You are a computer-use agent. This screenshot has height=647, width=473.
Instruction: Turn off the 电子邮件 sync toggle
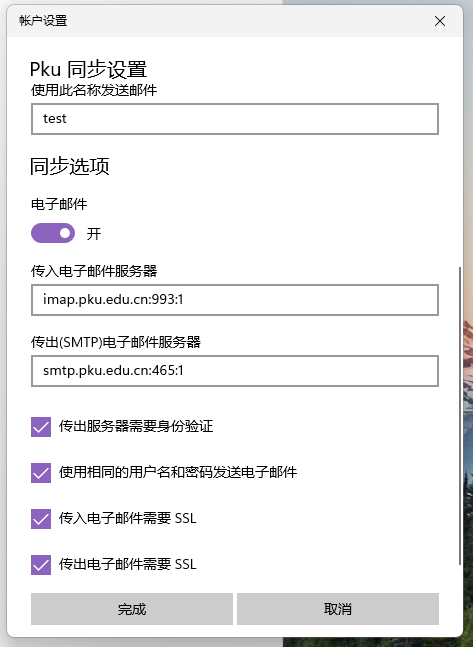tap(53, 233)
